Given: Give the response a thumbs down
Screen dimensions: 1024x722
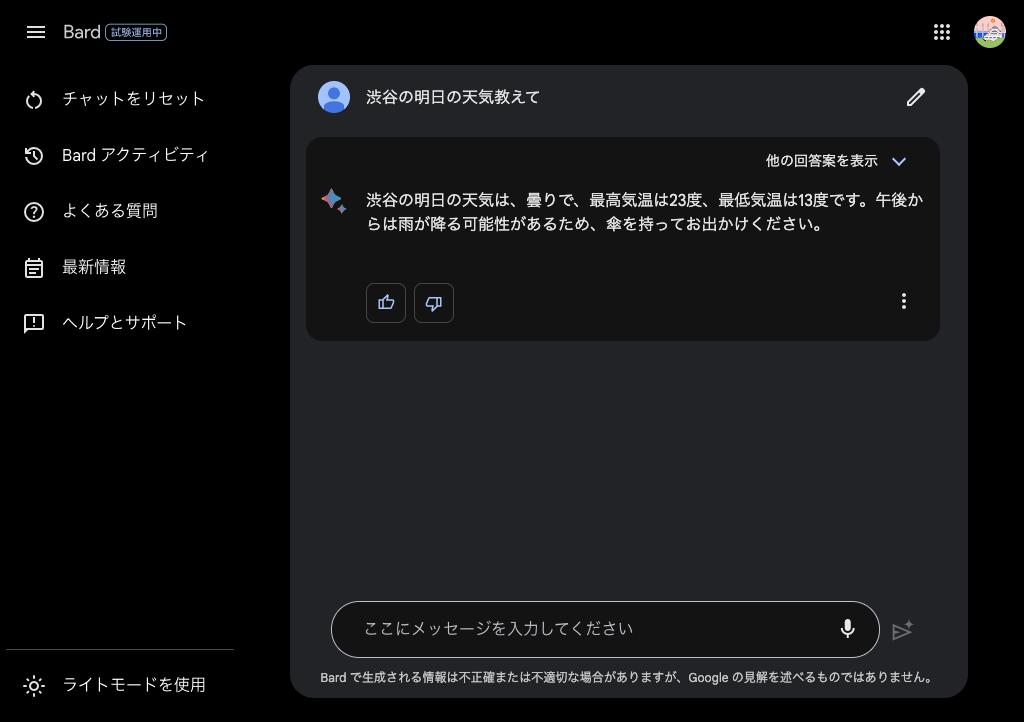Looking at the screenshot, I should (x=434, y=302).
